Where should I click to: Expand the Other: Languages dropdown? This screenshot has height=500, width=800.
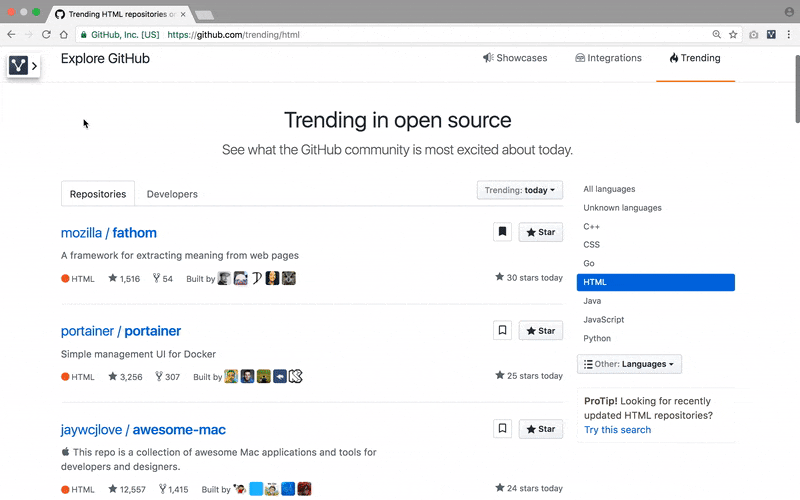629,364
